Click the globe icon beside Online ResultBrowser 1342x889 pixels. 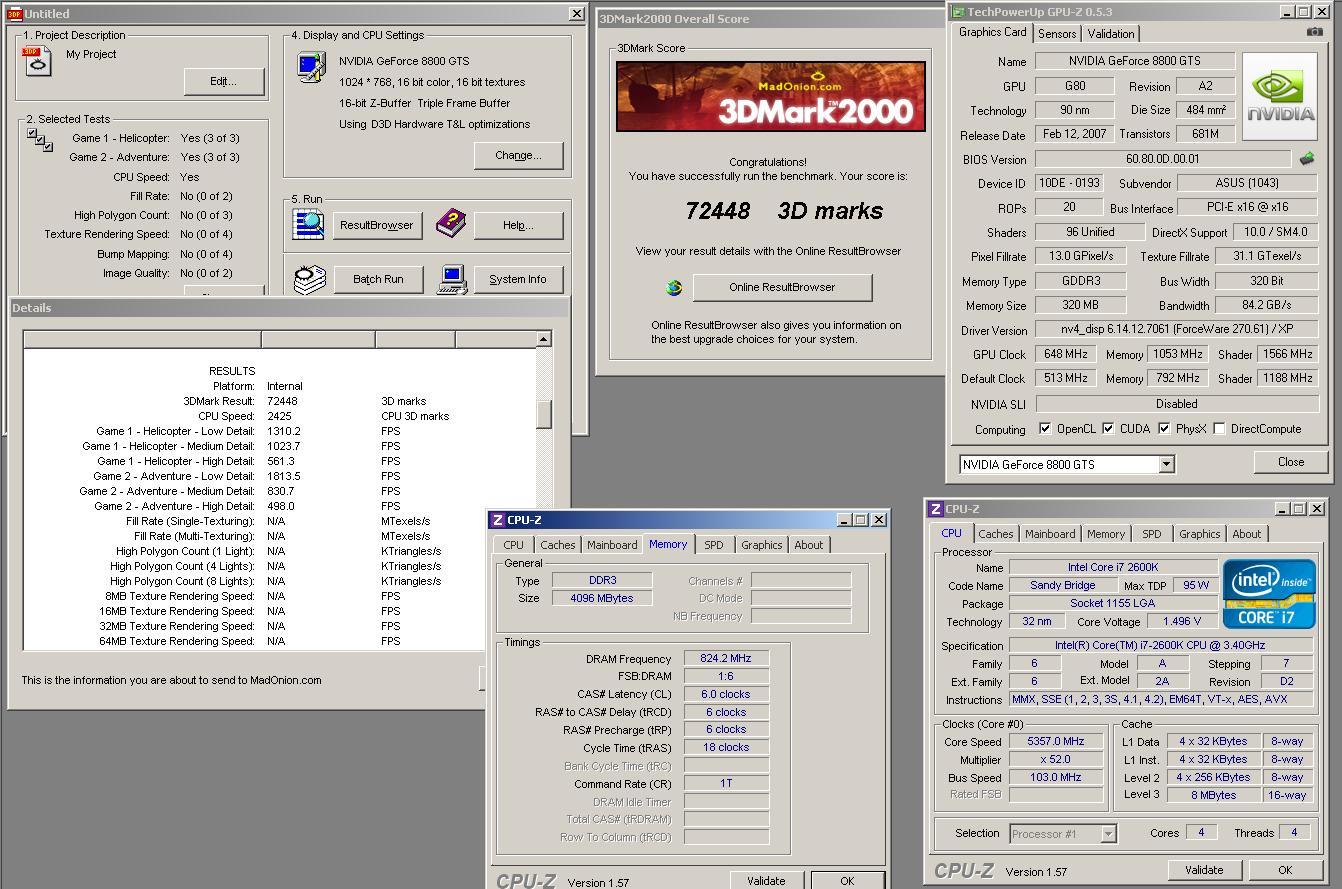tap(674, 288)
